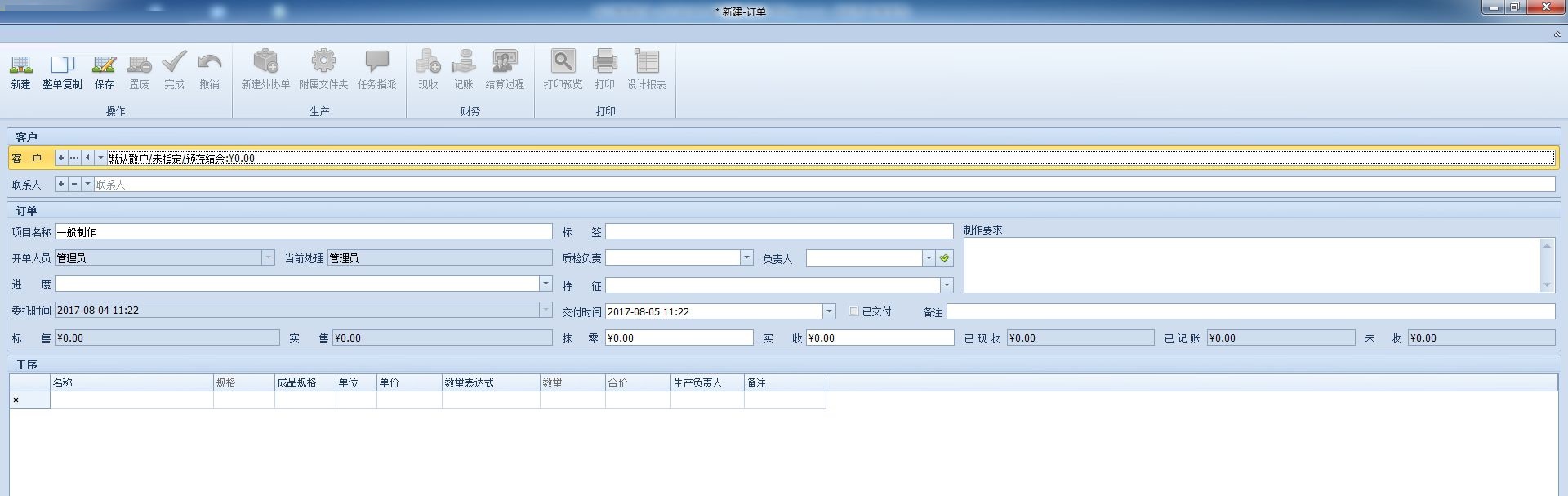Image resolution: width=1568 pixels, height=496 pixels.
Task: Select the new-row asterisk row header
Action: (x=29, y=400)
